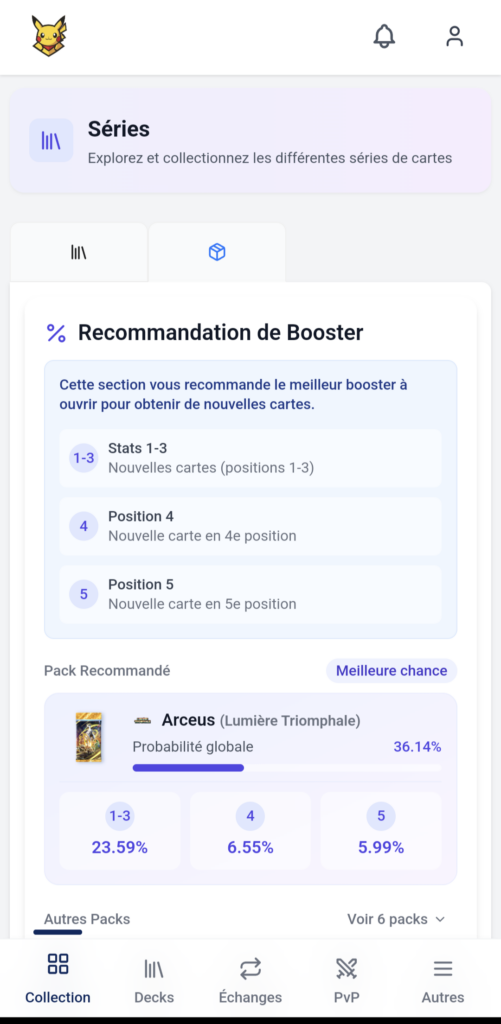
Task: Click the chevron next to Voir 6 packs
Action: click(440, 919)
